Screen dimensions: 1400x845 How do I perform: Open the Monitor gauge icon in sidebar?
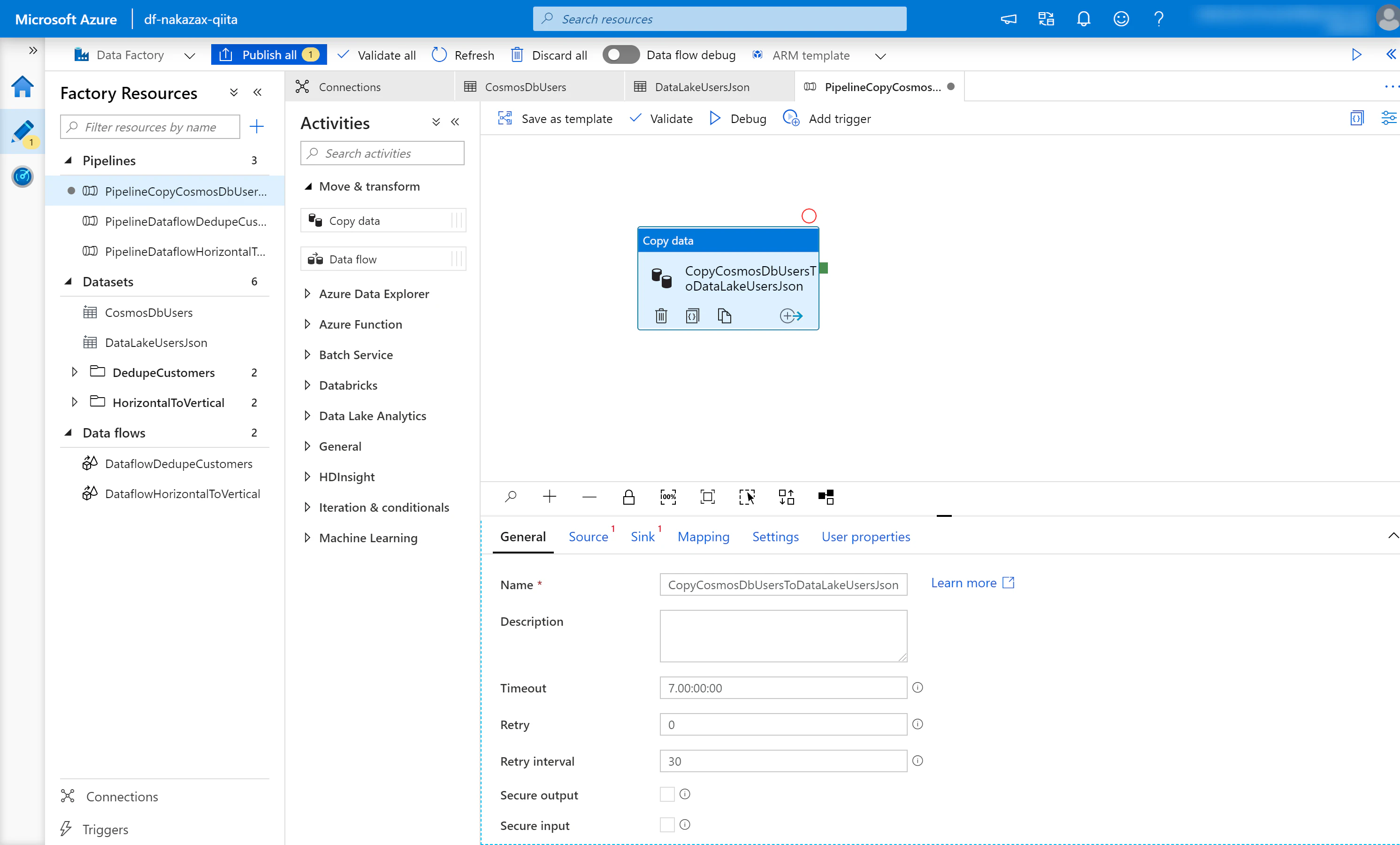tap(23, 177)
